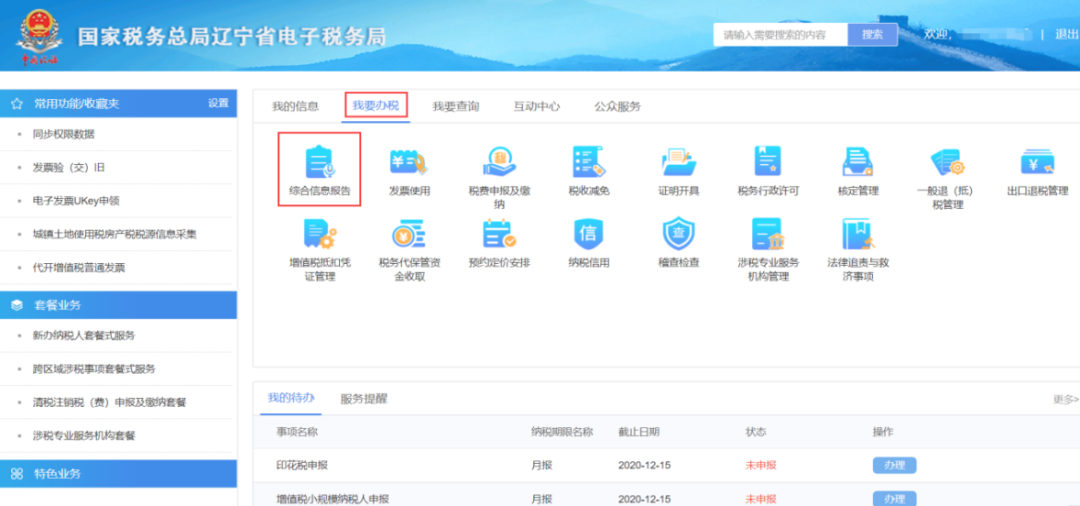Switch to 我的信息 tab
This screenshot has height=506, width=1080.
click(295, 106)
